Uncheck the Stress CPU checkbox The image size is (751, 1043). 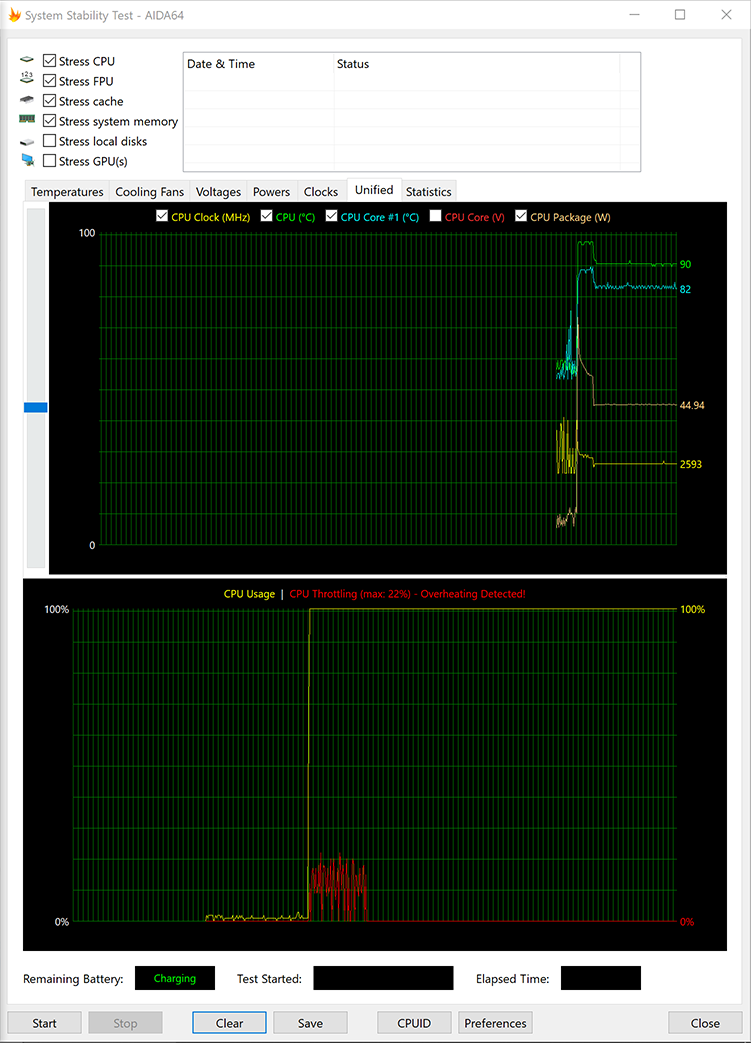tap(49, 61)
